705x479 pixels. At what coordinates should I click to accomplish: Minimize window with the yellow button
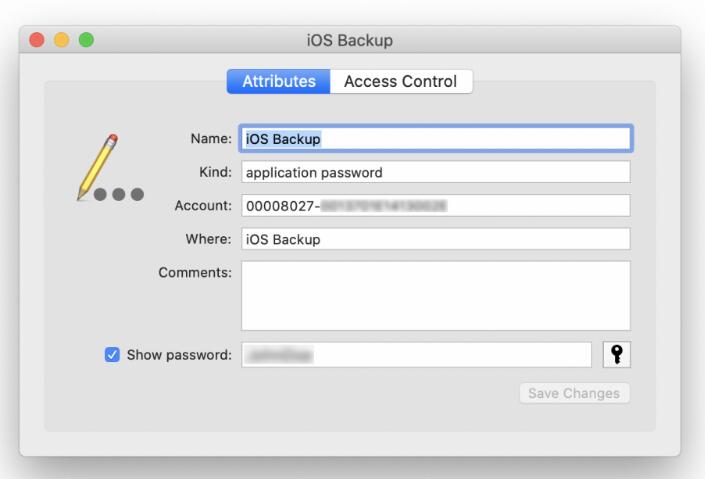[62, 40]
